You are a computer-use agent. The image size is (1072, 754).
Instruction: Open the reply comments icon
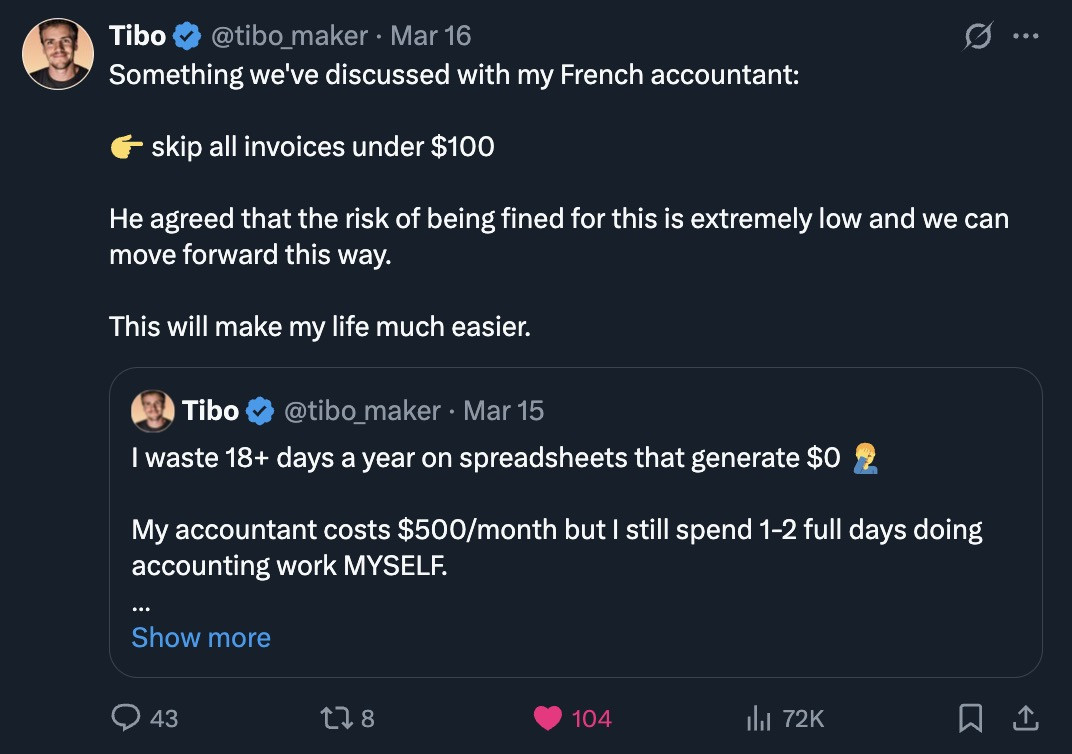point(126,718)
